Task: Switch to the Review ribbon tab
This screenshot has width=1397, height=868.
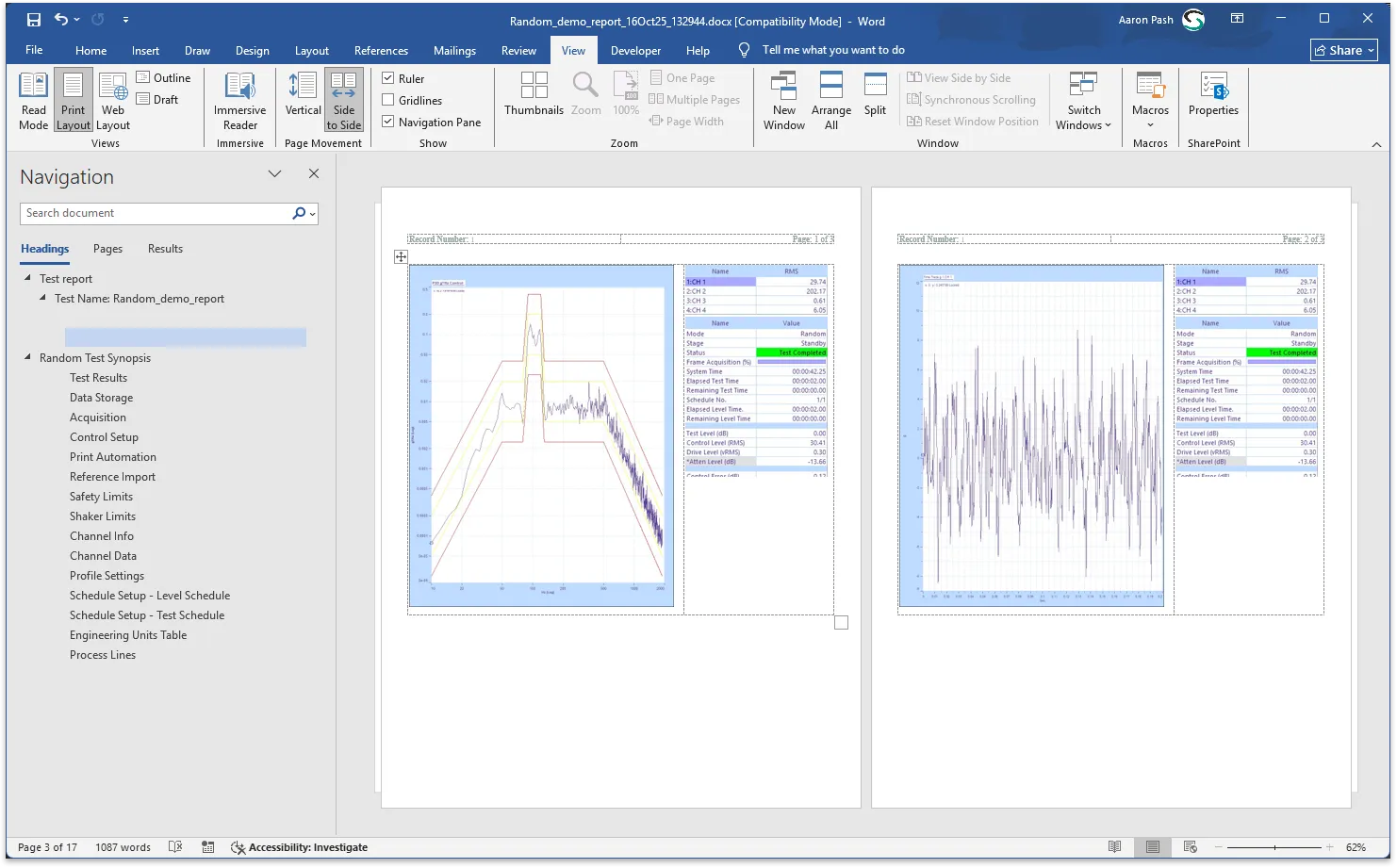Action: pos(518,50)
